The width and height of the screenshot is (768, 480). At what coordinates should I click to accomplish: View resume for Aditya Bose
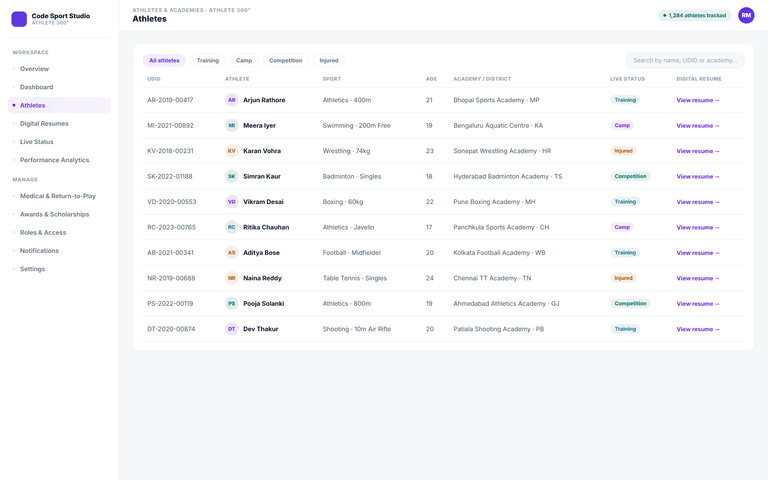coord(698,253)
